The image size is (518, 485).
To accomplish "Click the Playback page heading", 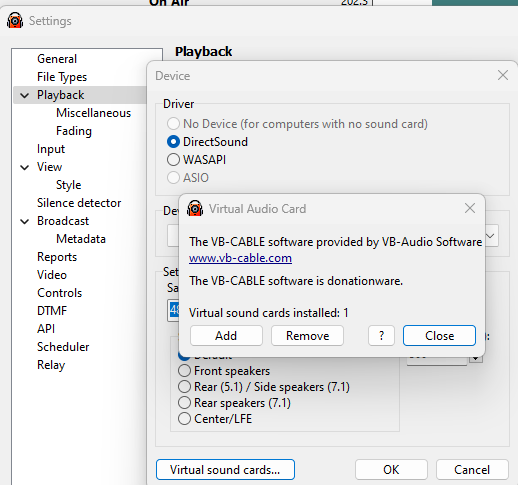I will [x=204, y=52].
